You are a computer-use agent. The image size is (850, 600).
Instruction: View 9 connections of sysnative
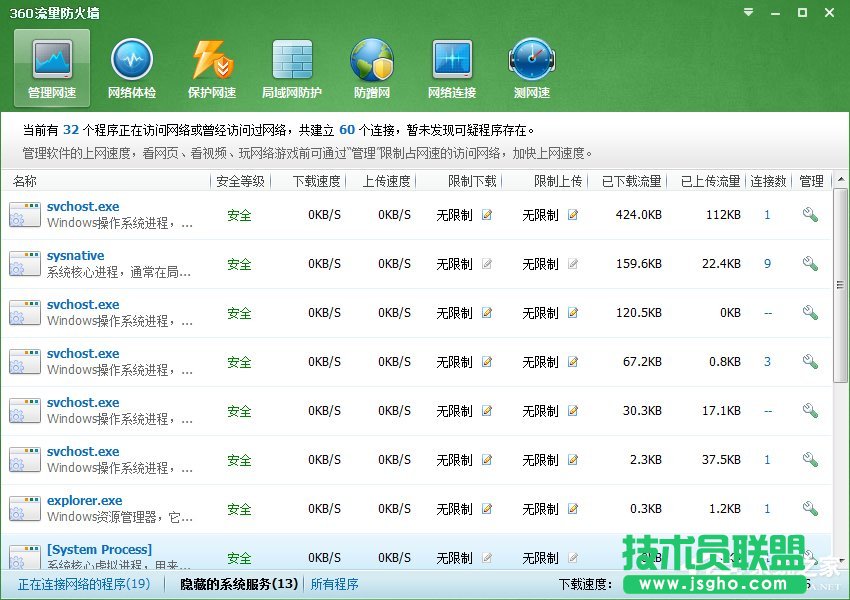767,264
